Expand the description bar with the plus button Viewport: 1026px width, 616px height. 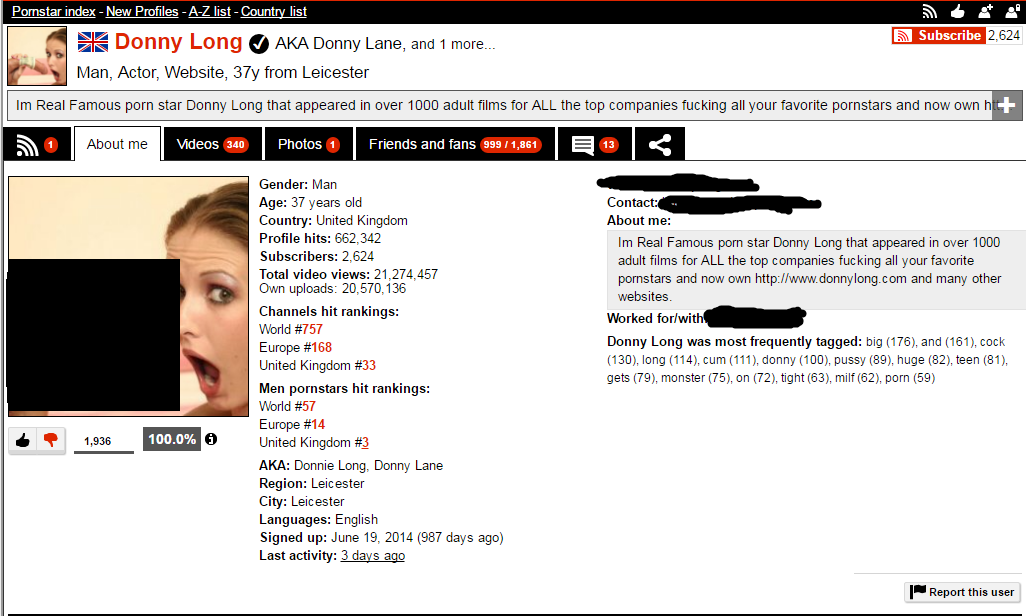(1006, 105)
